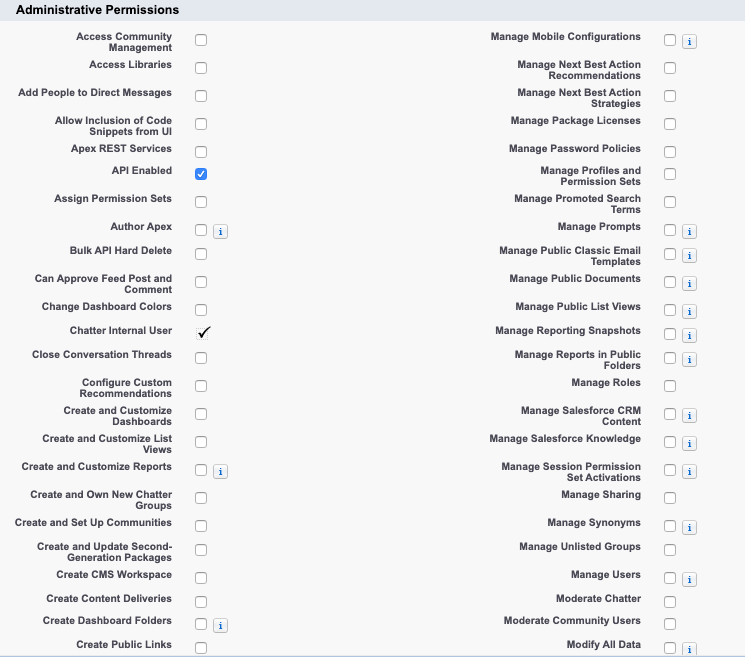The height and width of the screenshot is (657, 745).
Task: Open info icon next to Author Apex
Action: point(220,232)
